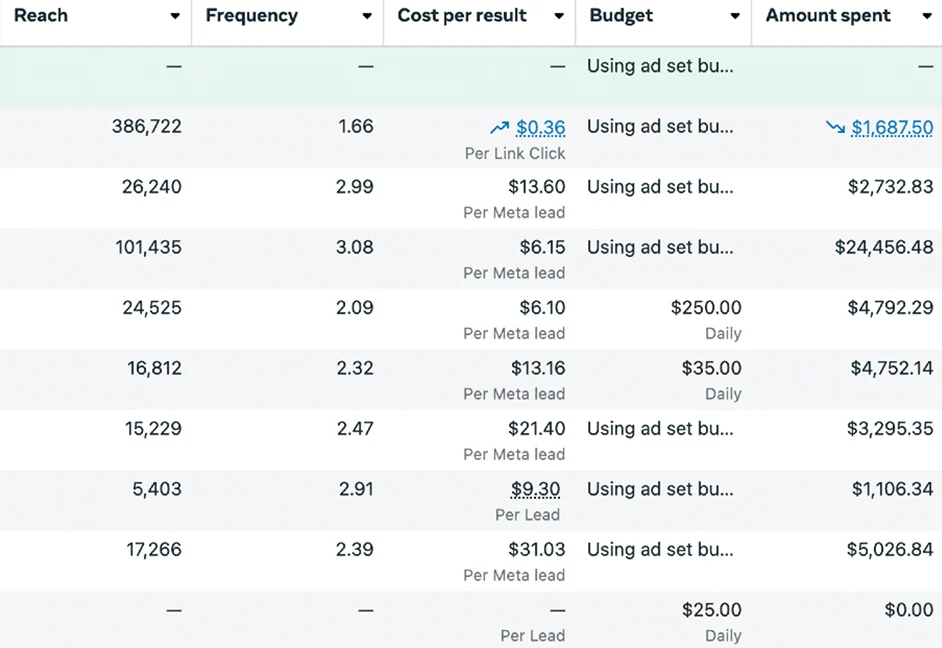Open the Reach column dropdown arrow
This screenshot has width=942, height=648.
click(175, 16)
